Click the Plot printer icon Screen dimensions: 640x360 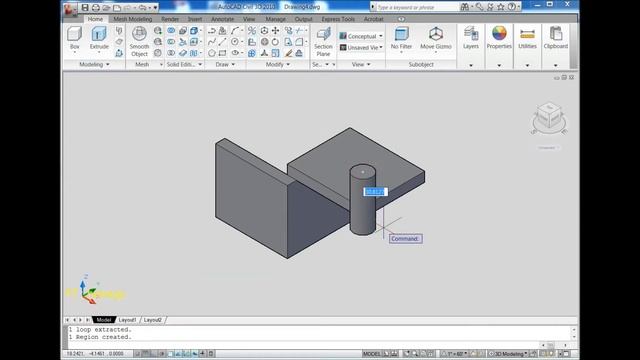[x=96, y=7]
